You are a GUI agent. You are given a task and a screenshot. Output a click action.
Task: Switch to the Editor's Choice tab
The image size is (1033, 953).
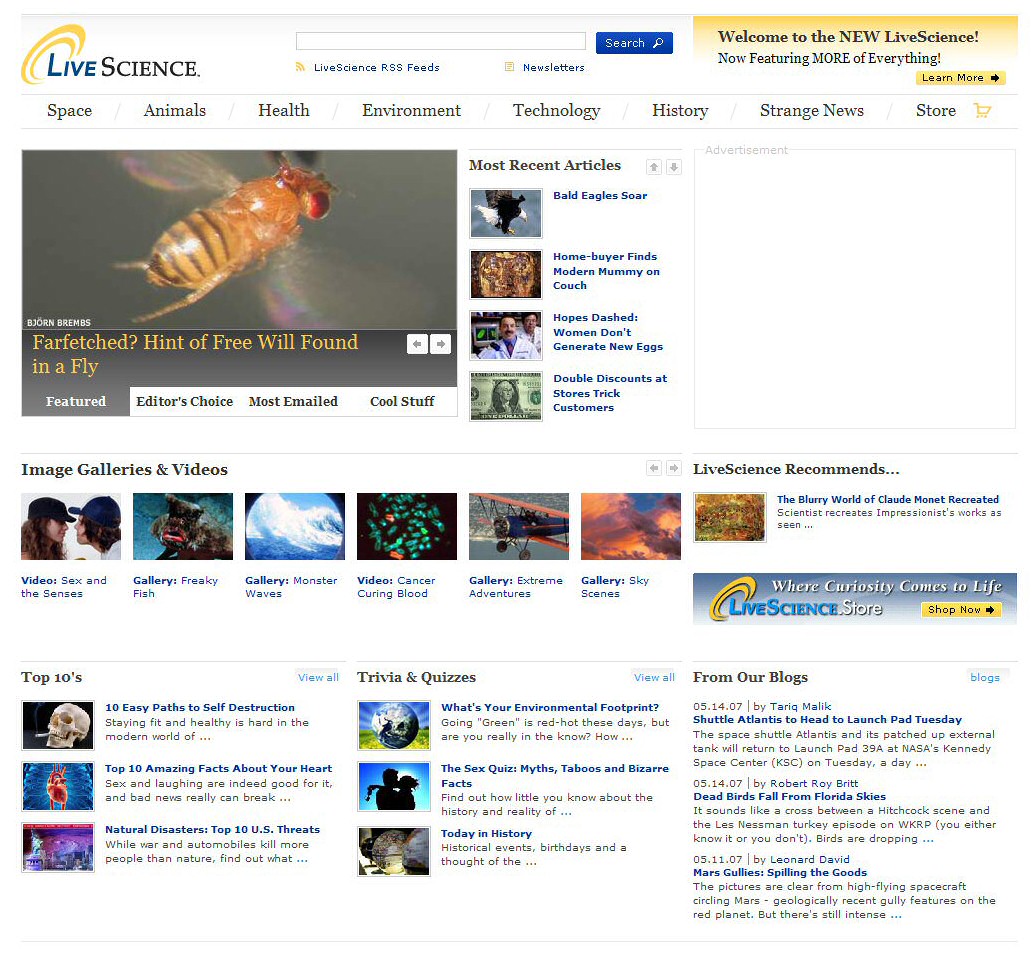(184, 401)
